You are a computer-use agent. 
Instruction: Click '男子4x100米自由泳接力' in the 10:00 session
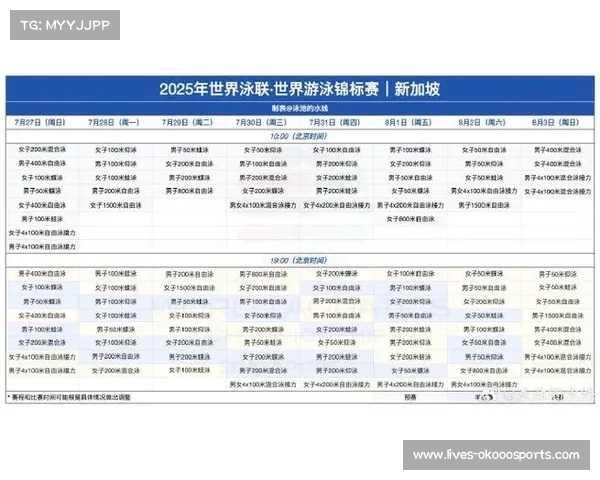tap(42, 247)
